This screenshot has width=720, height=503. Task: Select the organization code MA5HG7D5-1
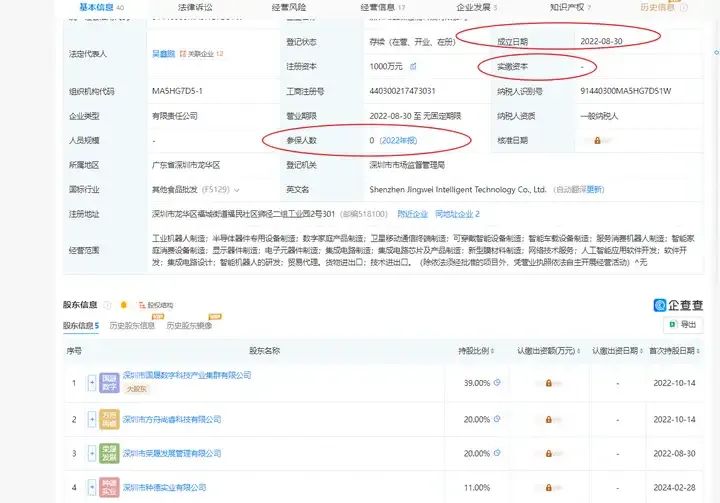click(177, 91)
